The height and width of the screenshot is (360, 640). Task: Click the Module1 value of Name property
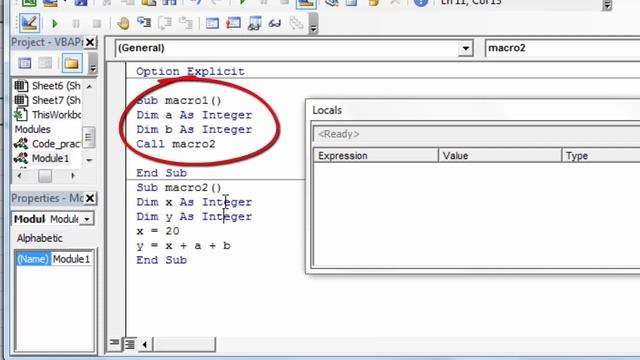pyautogui.click(x=72, y=259)
